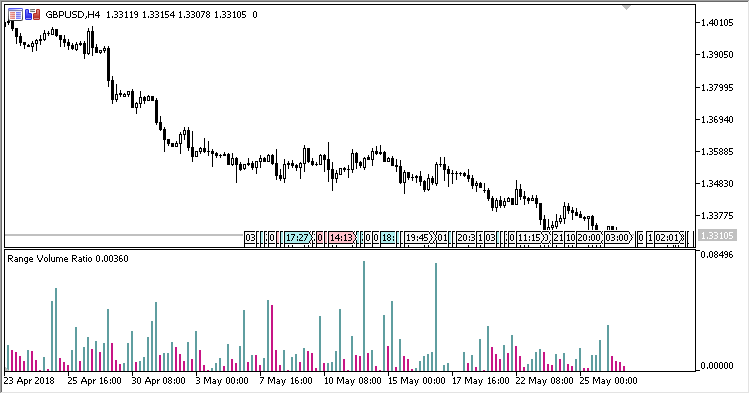Image resolution: width=750 pixels, height=394 pixels.
Task: Click the 3 May 00:00 time label
Action: point(222,381)
